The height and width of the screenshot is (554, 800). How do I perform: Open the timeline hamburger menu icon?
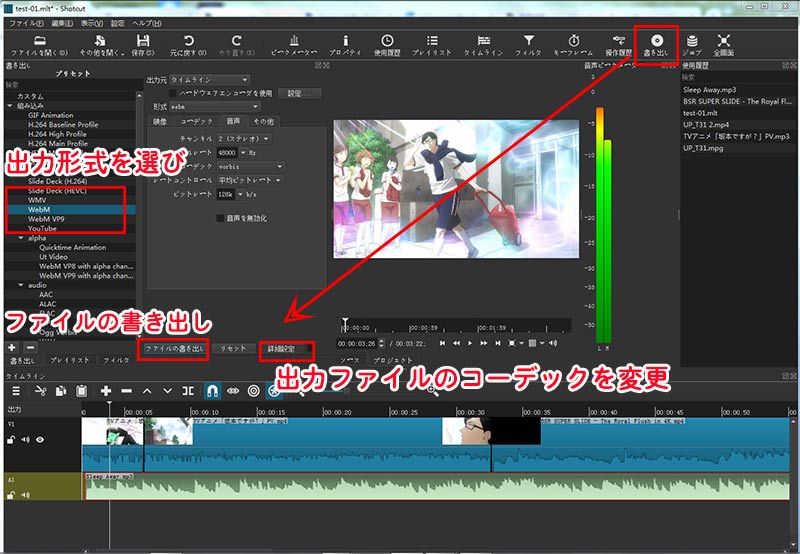[x=16, y=391]
